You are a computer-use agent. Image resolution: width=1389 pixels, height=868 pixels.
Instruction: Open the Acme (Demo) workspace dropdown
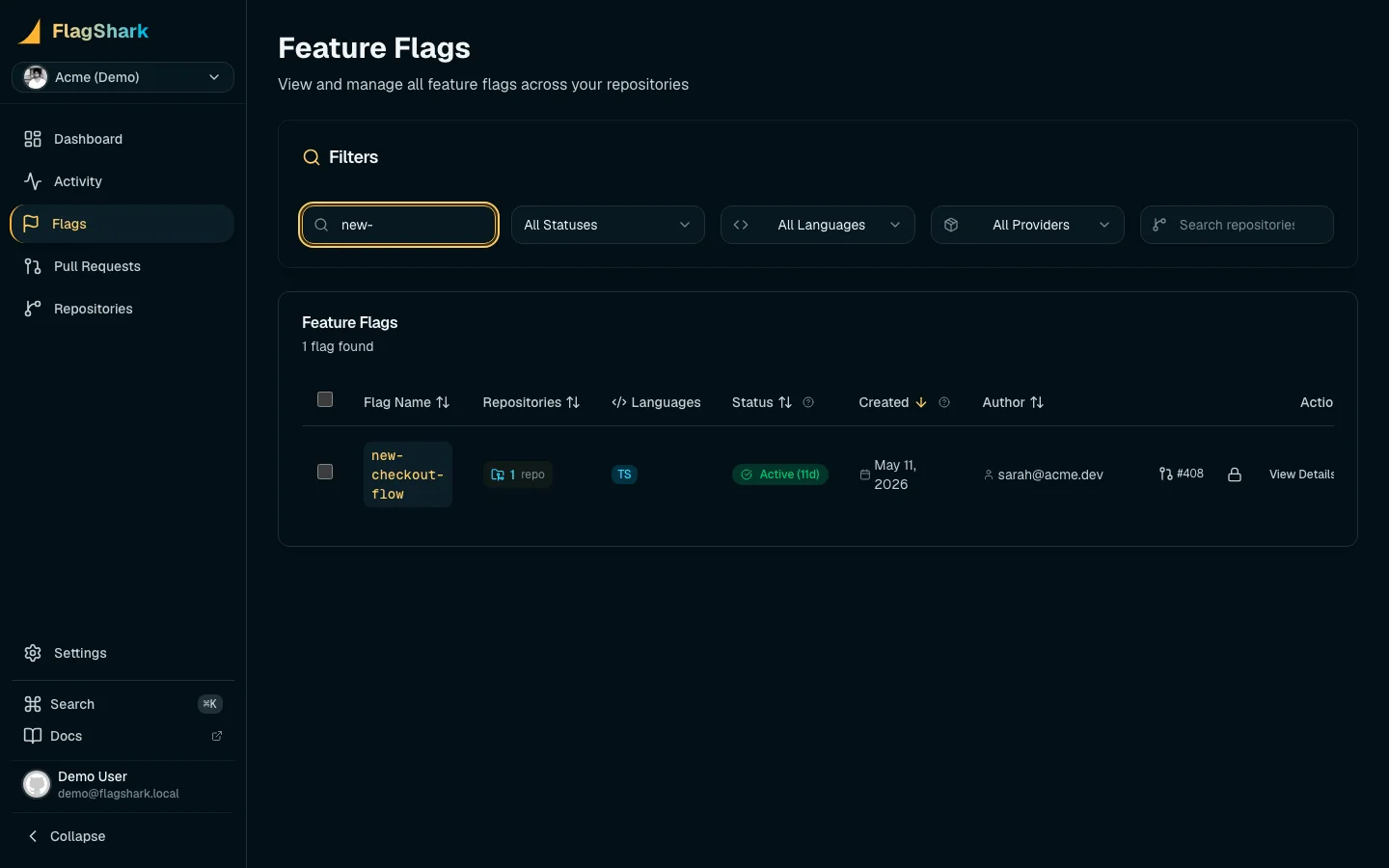123,77
